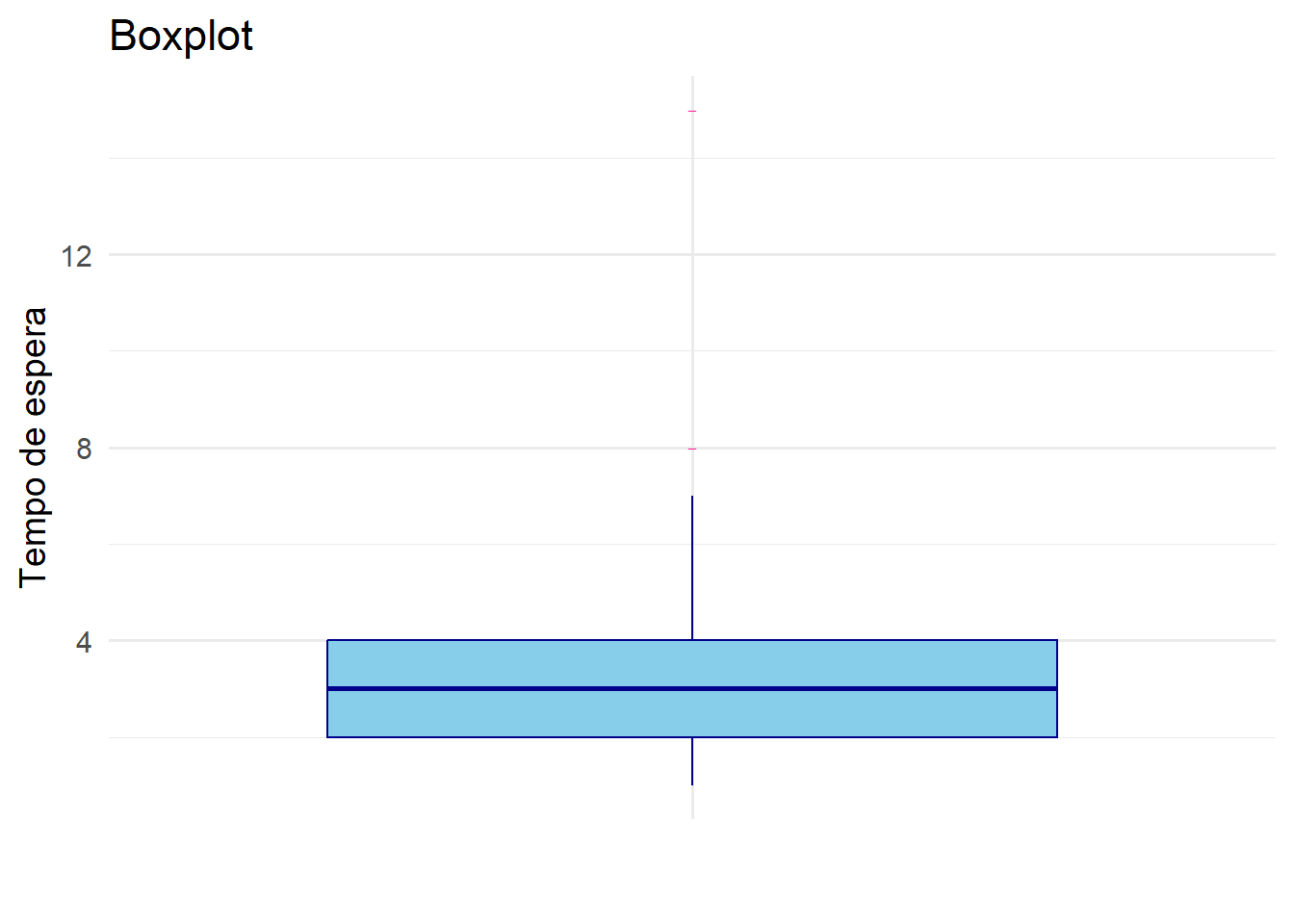Click the vertical center gridline above the whisker
1294x924 pixels.
click(692, 289)
